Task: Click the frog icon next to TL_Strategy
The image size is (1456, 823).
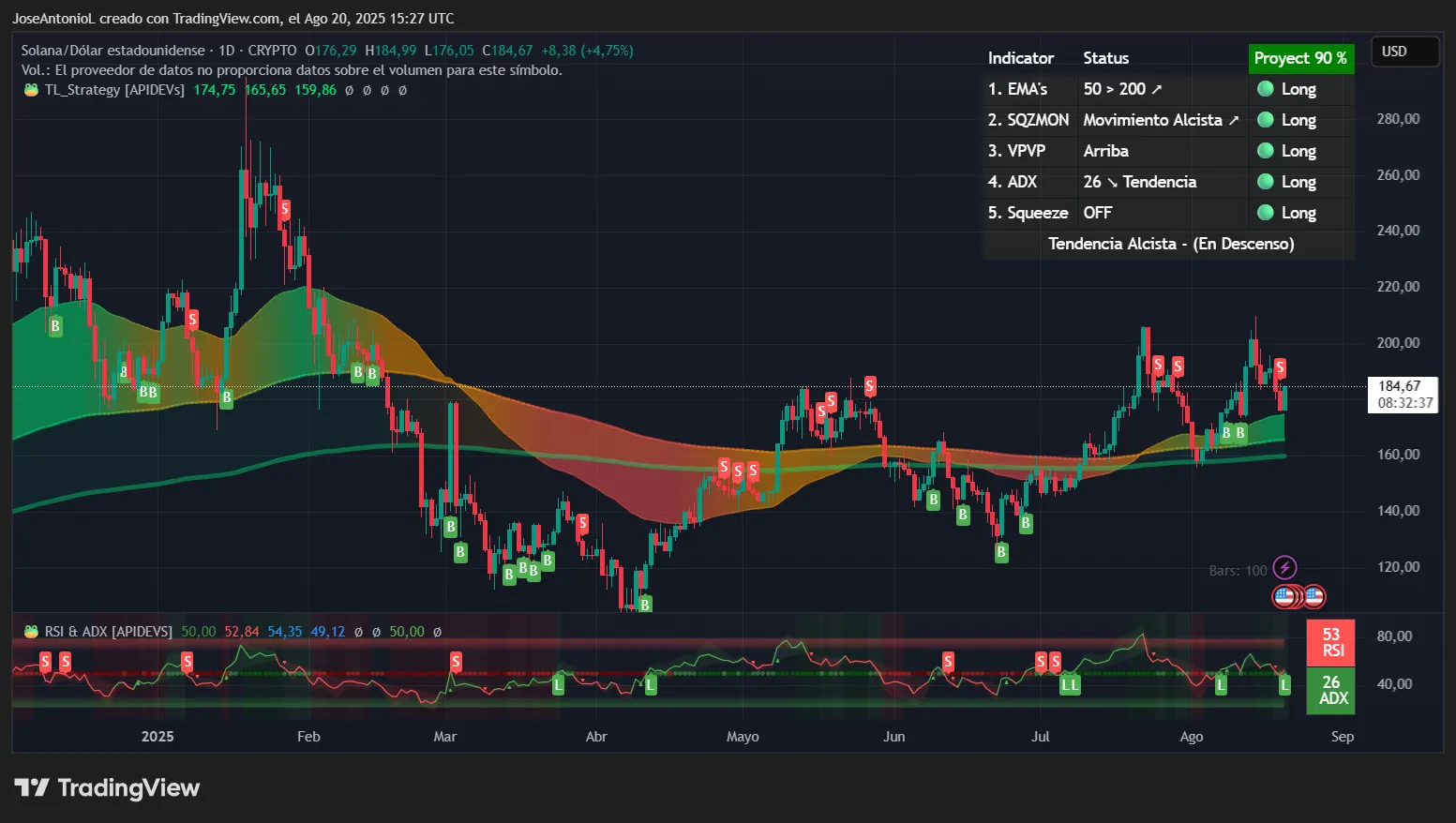Action: pyautogui.click(x=30, y=90)
